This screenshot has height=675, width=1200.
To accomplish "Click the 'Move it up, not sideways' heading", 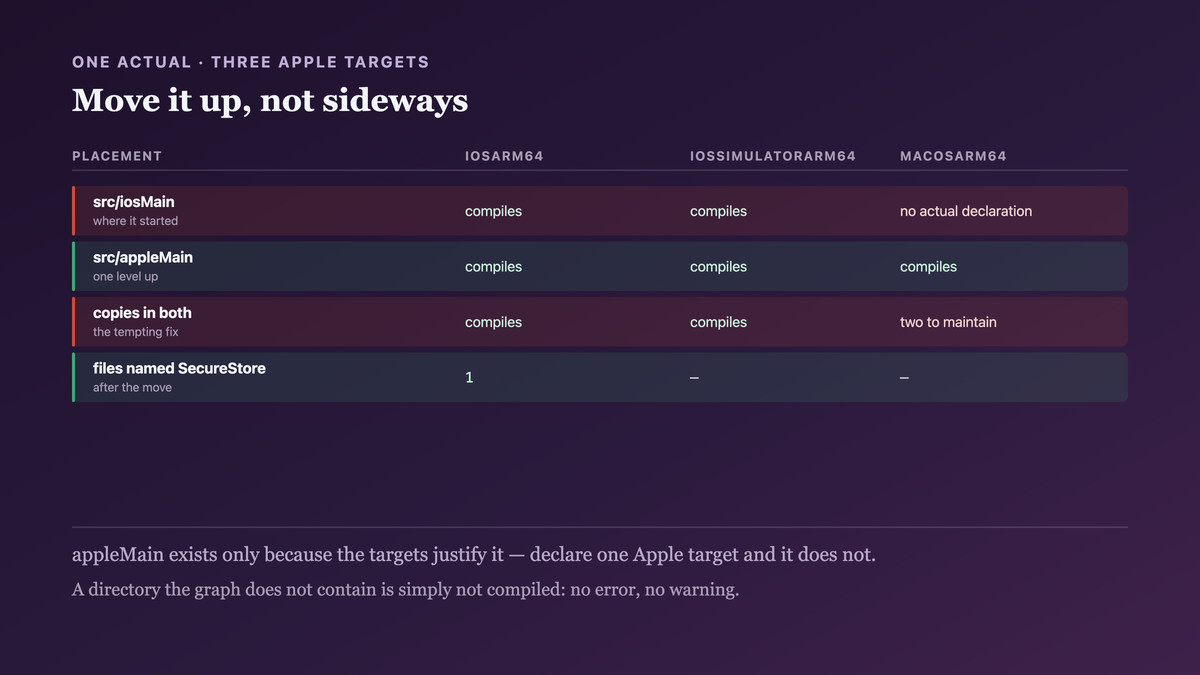I will 270,101.
